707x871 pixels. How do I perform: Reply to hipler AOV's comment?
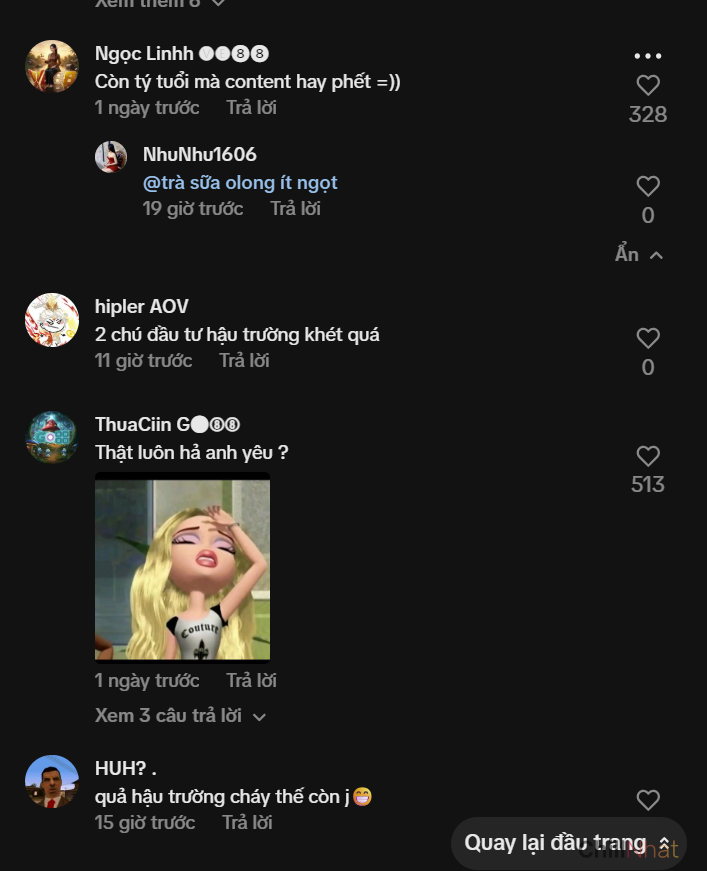click(x=244, y=361)
